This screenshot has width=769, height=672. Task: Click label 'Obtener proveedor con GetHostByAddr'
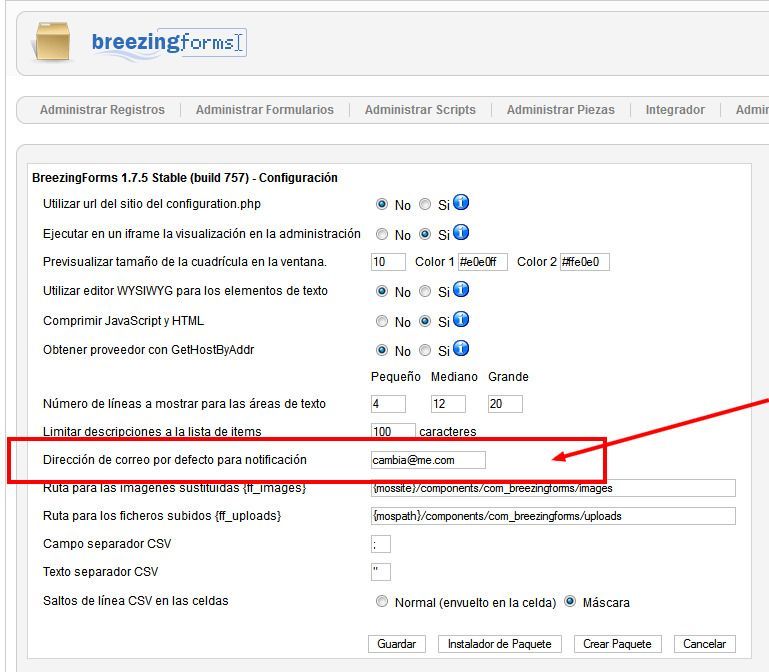click(149, 350)
